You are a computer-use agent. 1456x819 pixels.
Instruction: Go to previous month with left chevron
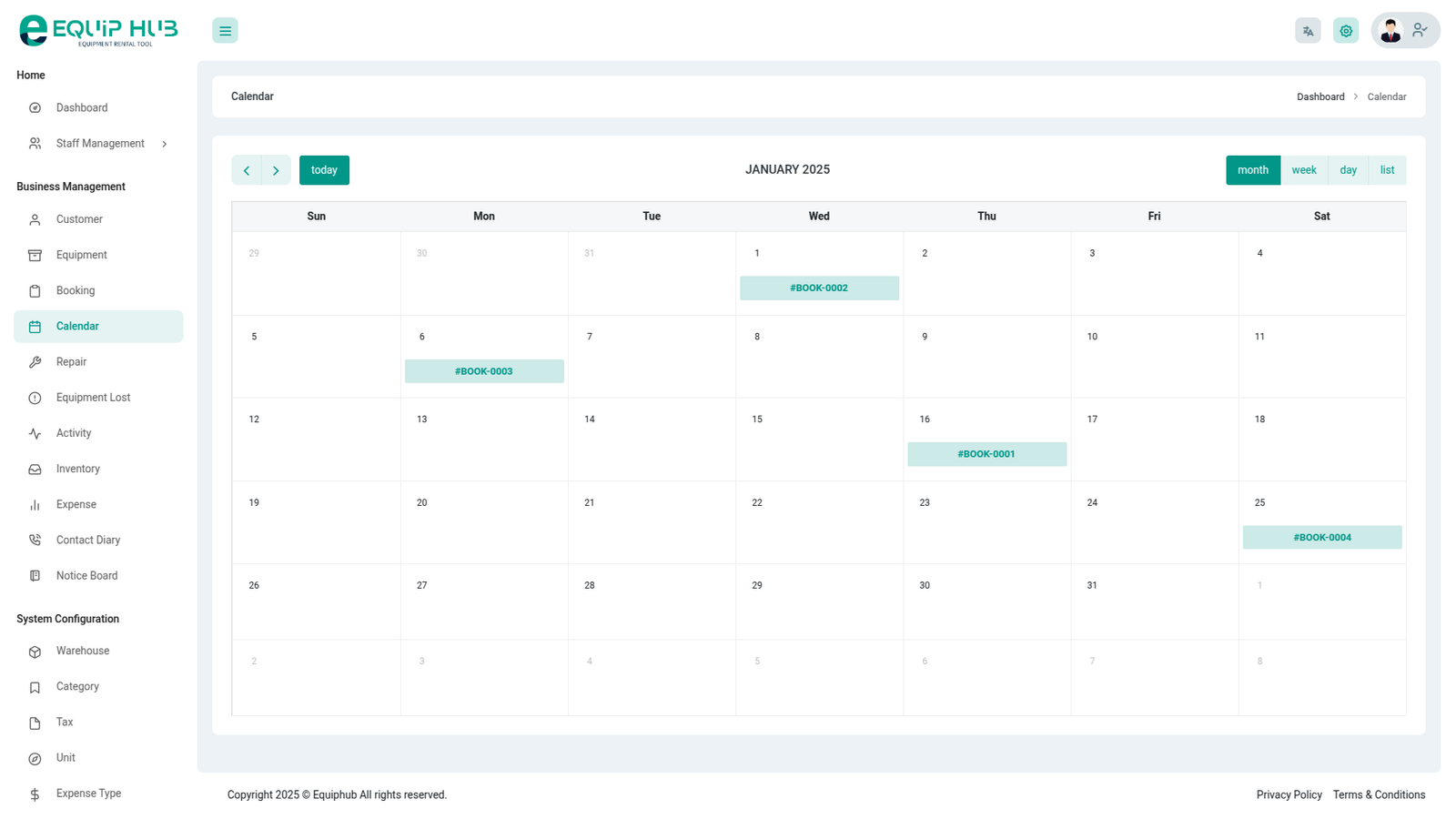pyautogui.click(x=247, y=170)
